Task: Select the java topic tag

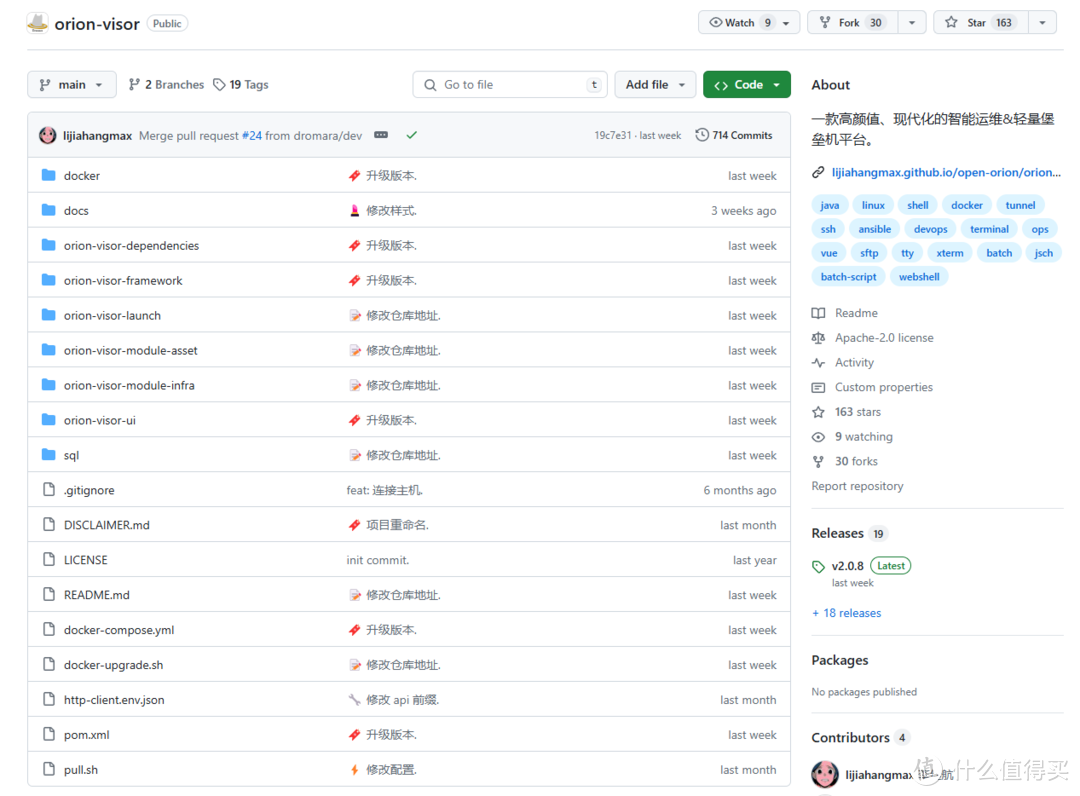Action: pos(829,205)
